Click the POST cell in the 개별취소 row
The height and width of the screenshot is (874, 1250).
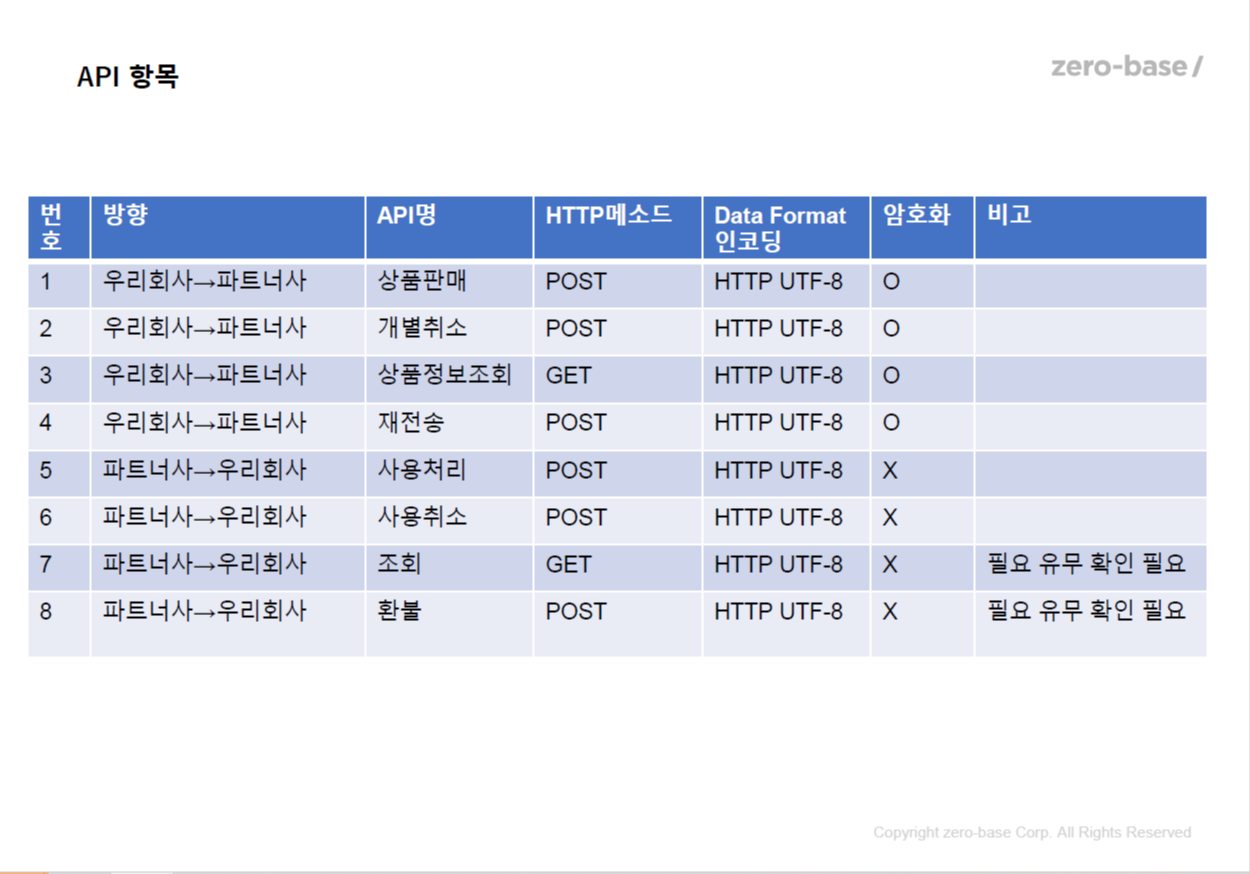618,331
